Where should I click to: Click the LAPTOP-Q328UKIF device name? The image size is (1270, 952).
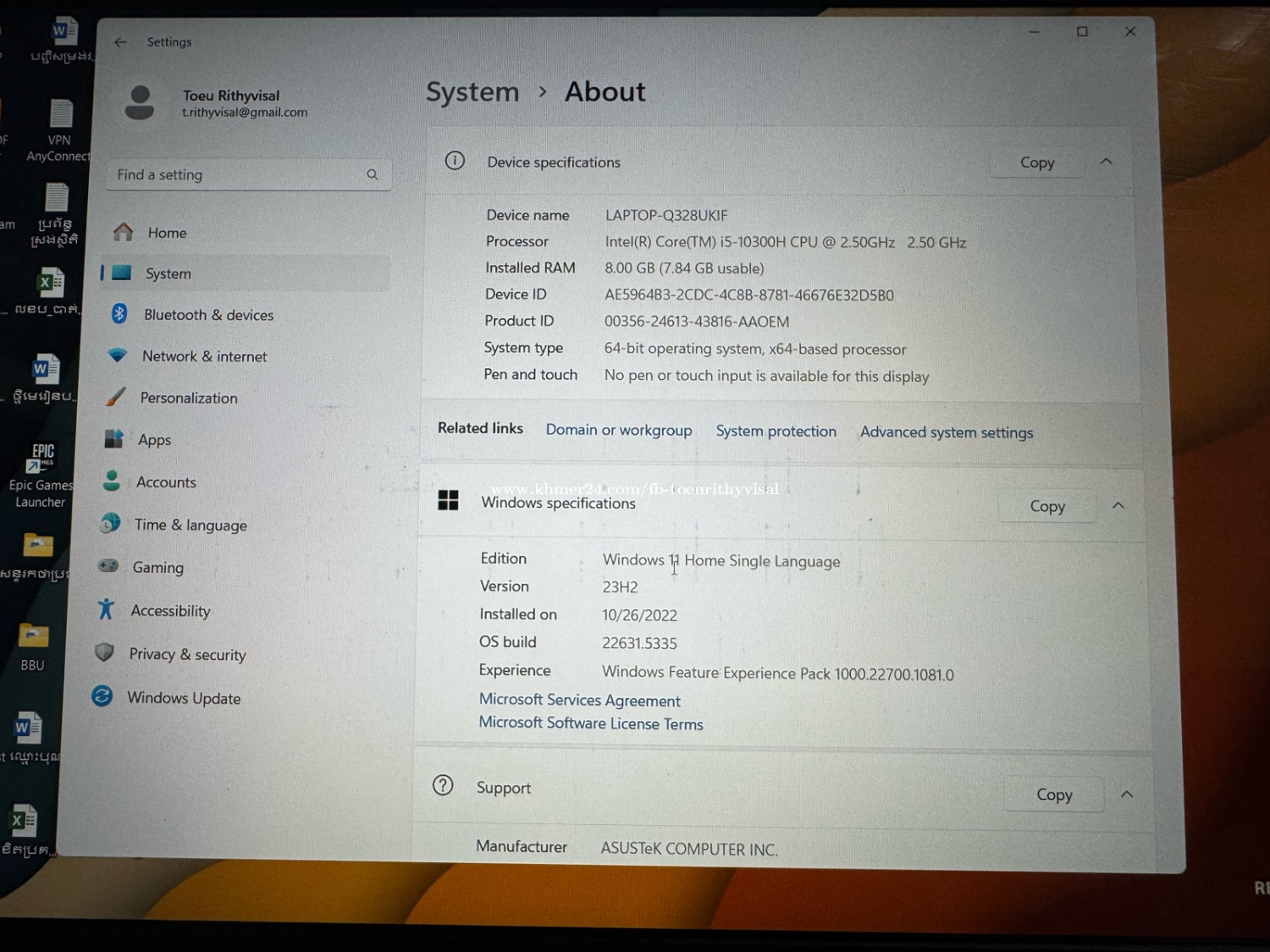point(666,215)
